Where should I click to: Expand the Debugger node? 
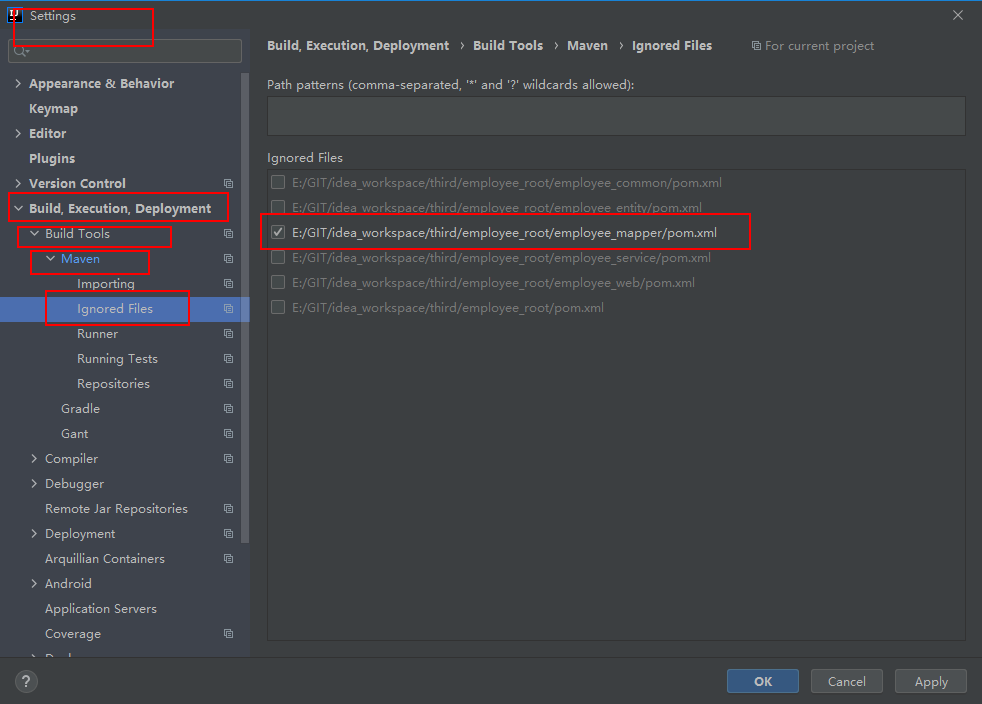click(x=34, y=484)
